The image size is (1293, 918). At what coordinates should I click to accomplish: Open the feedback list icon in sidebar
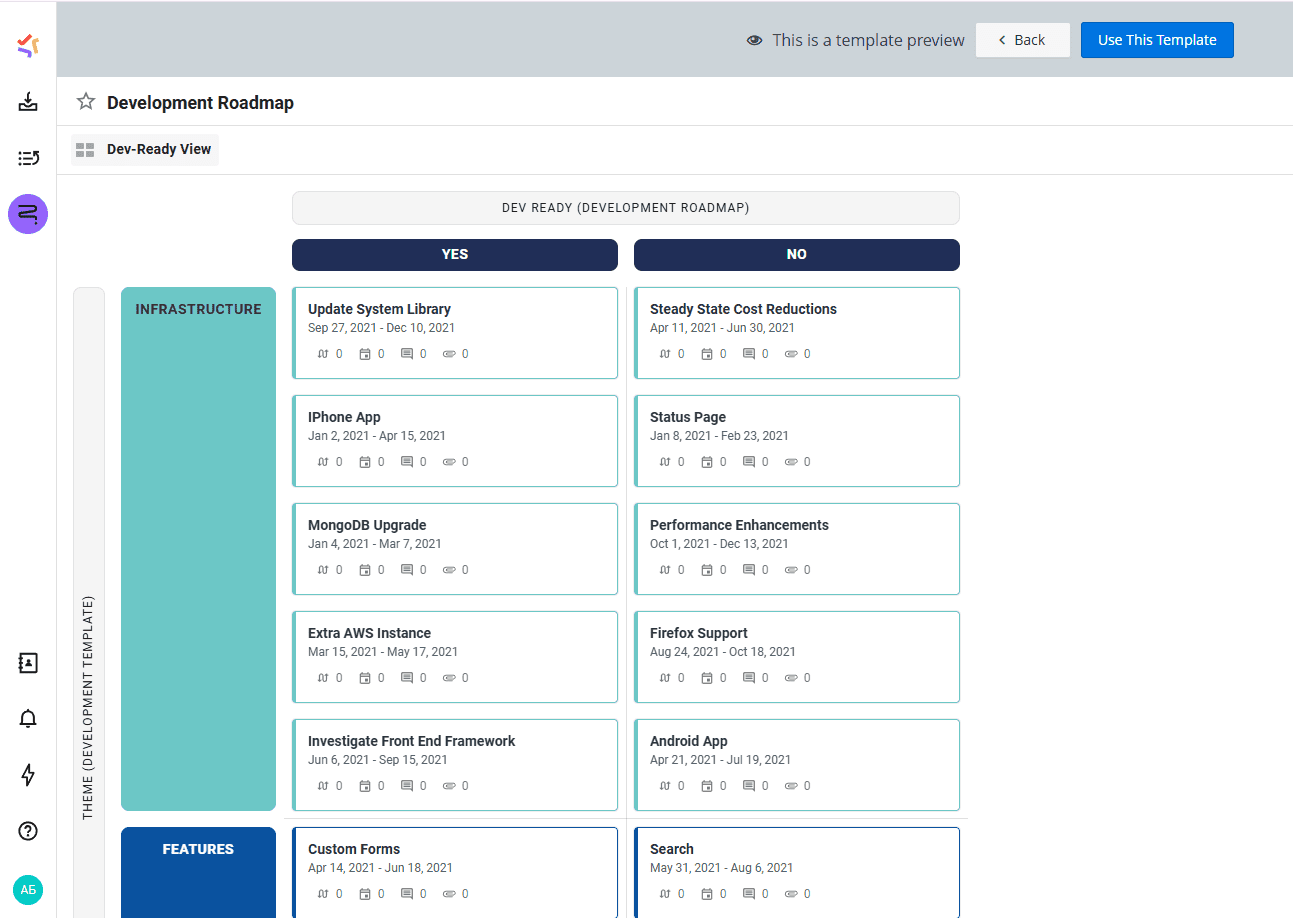click(28, 157)
